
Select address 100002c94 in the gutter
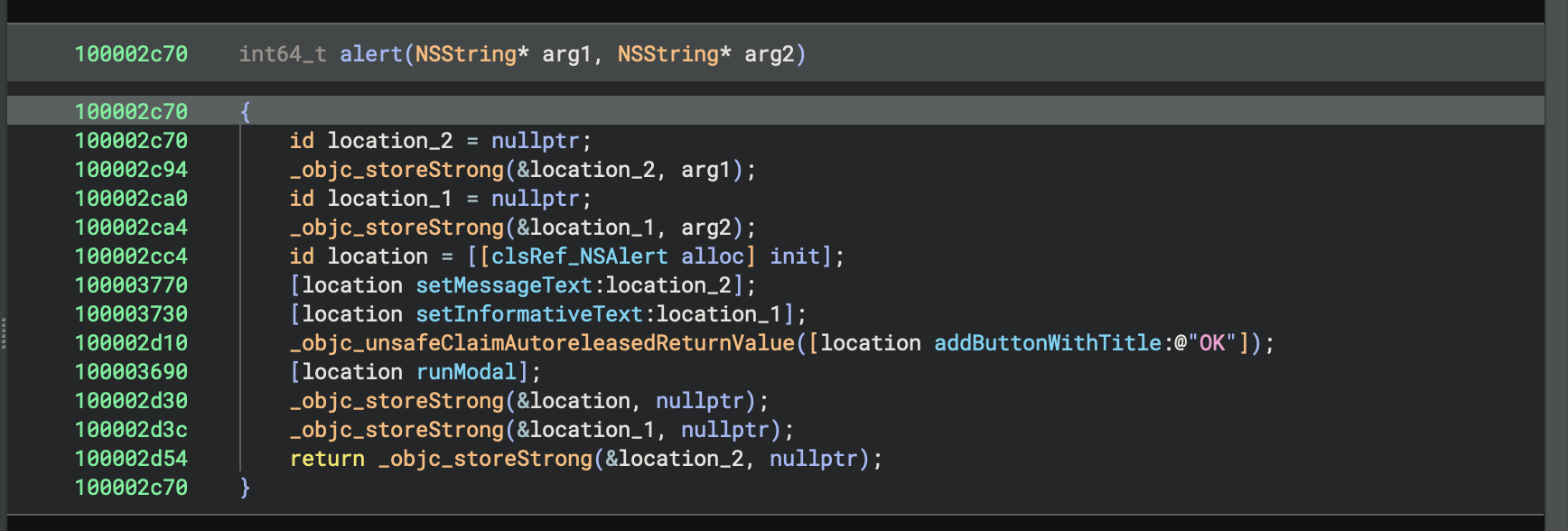pyautogui.click(x=131, y=170)
